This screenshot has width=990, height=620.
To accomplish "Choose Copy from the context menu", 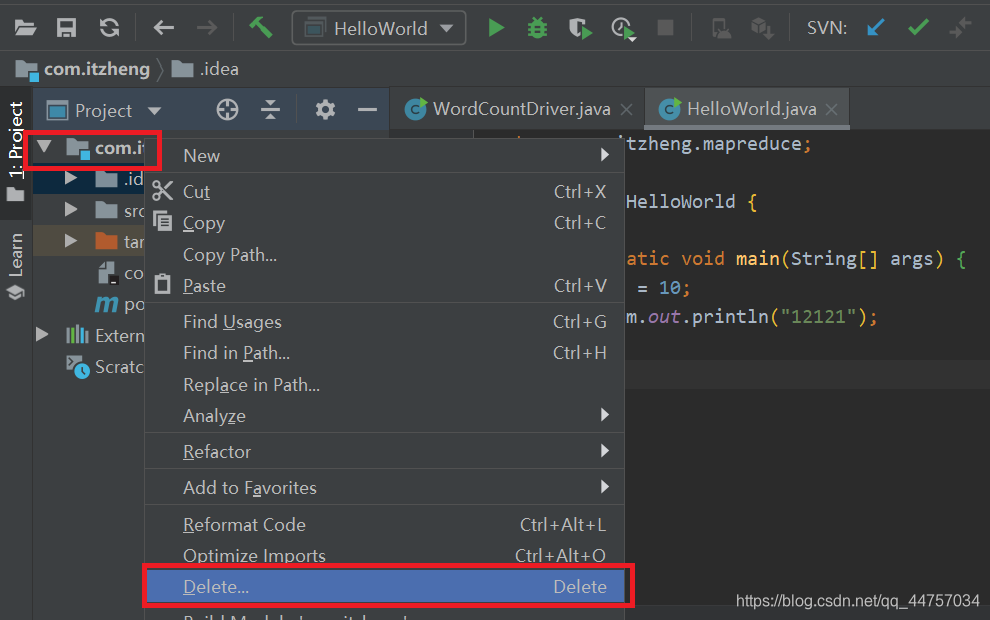I will click(x=385, y=223).
